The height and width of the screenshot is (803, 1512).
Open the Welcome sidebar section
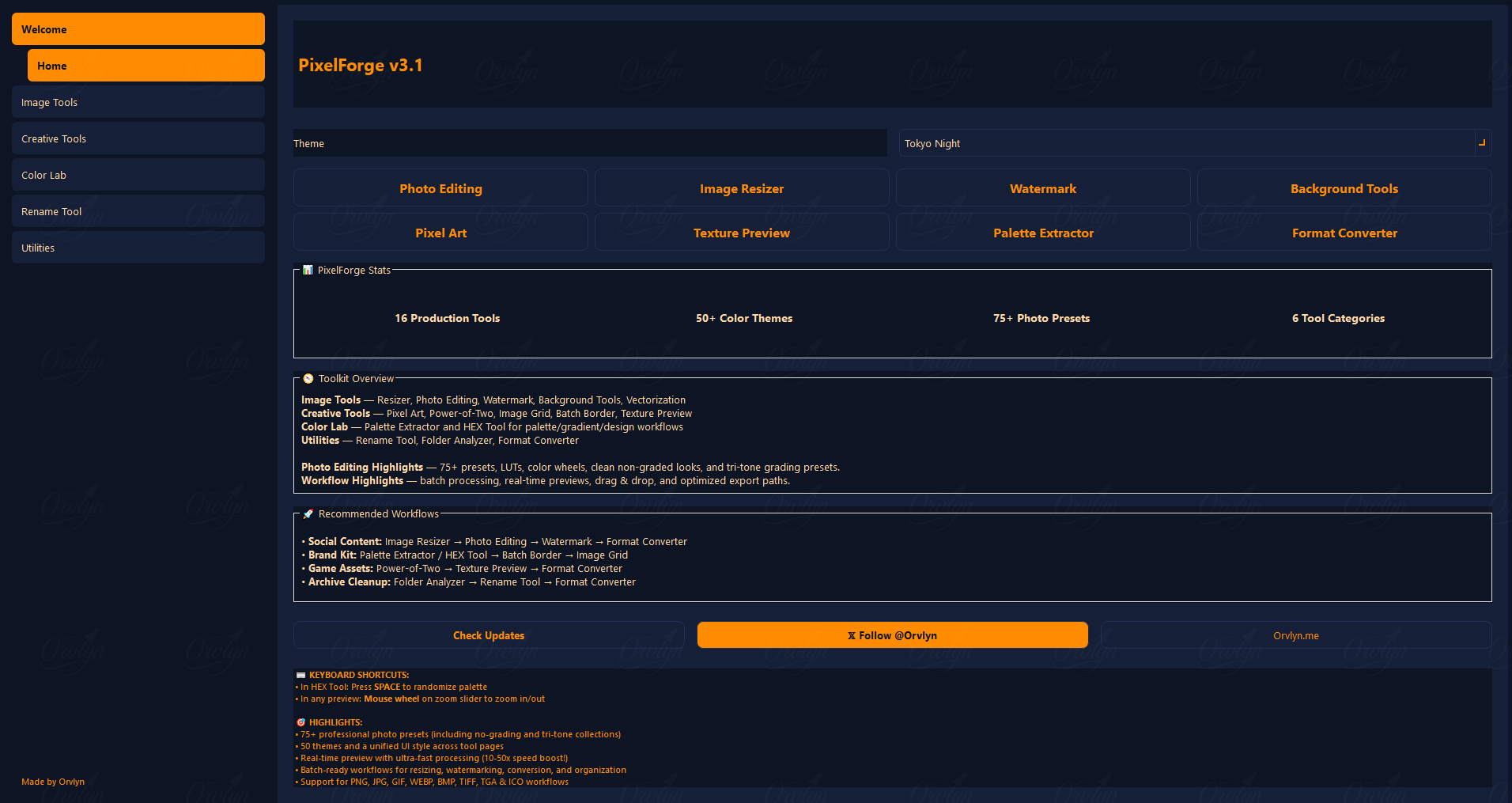coord(138,29)
